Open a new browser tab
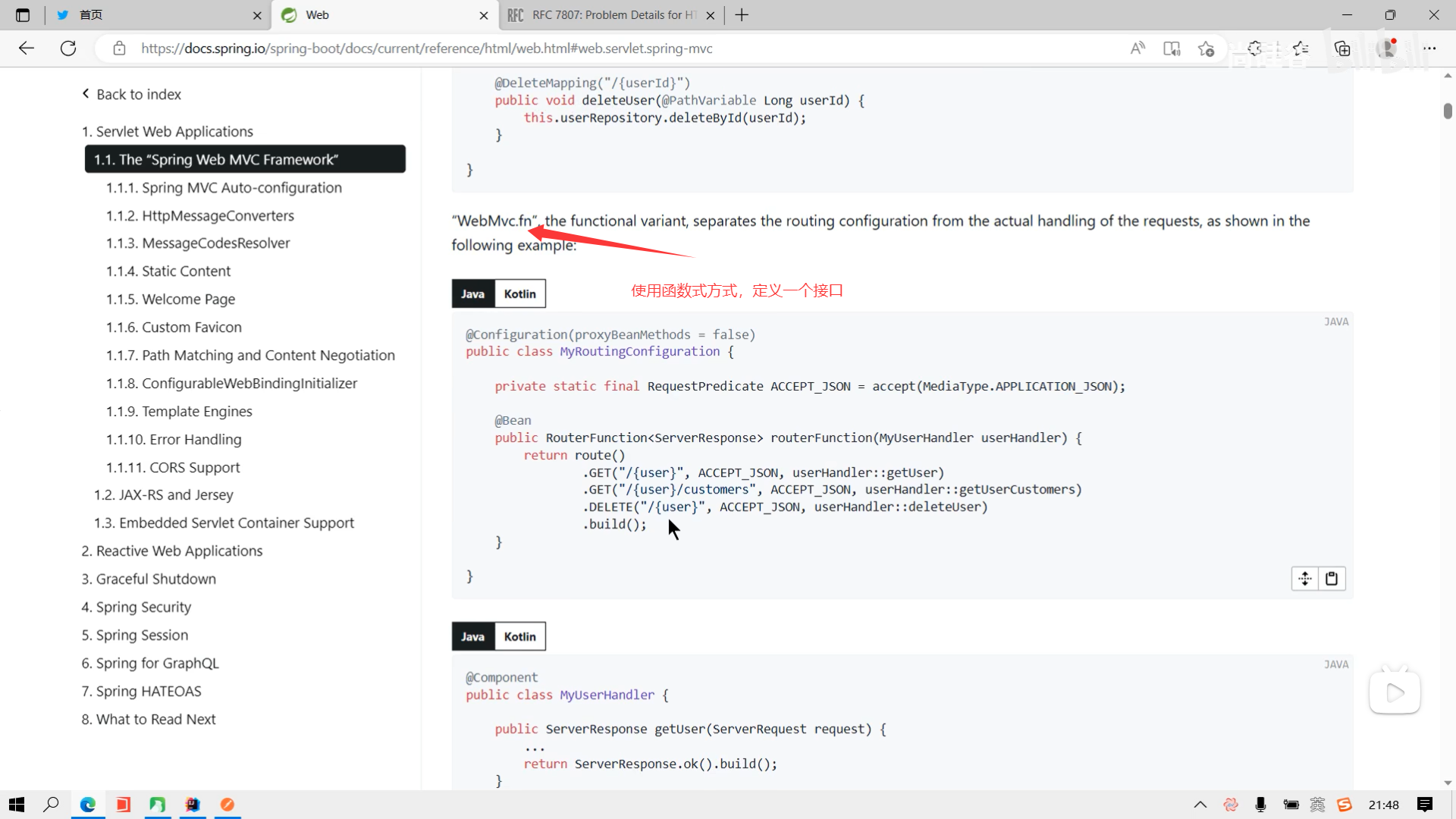 (x=742, y=15)
